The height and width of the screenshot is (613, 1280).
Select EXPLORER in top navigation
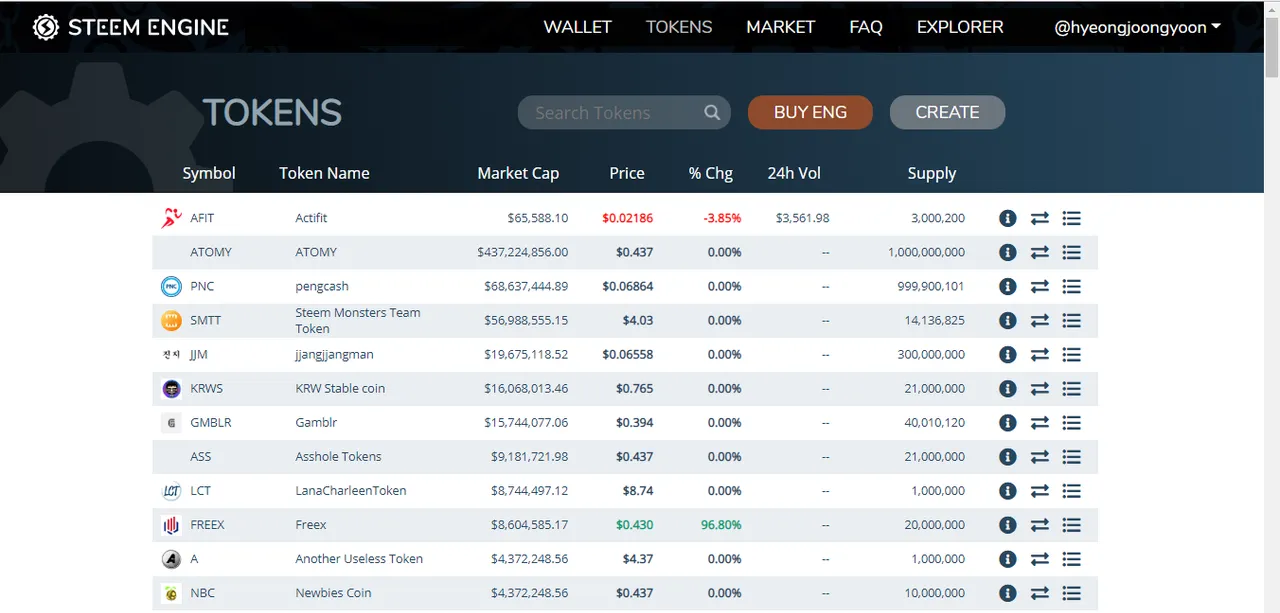click(959, 27)
